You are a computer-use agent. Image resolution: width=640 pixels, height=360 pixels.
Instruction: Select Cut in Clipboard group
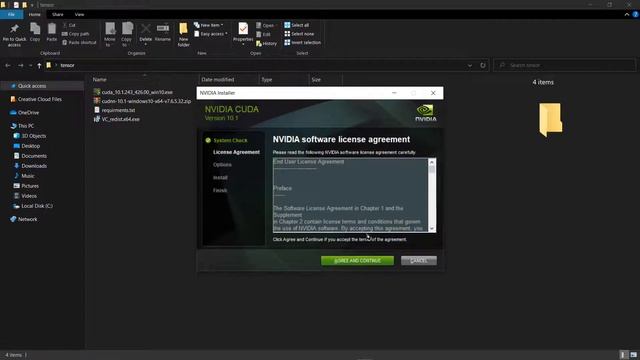tap(69, 25)
